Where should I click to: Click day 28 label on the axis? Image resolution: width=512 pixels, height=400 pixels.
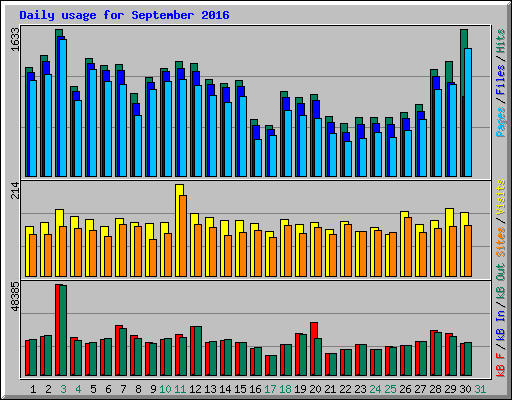point(435,389)
